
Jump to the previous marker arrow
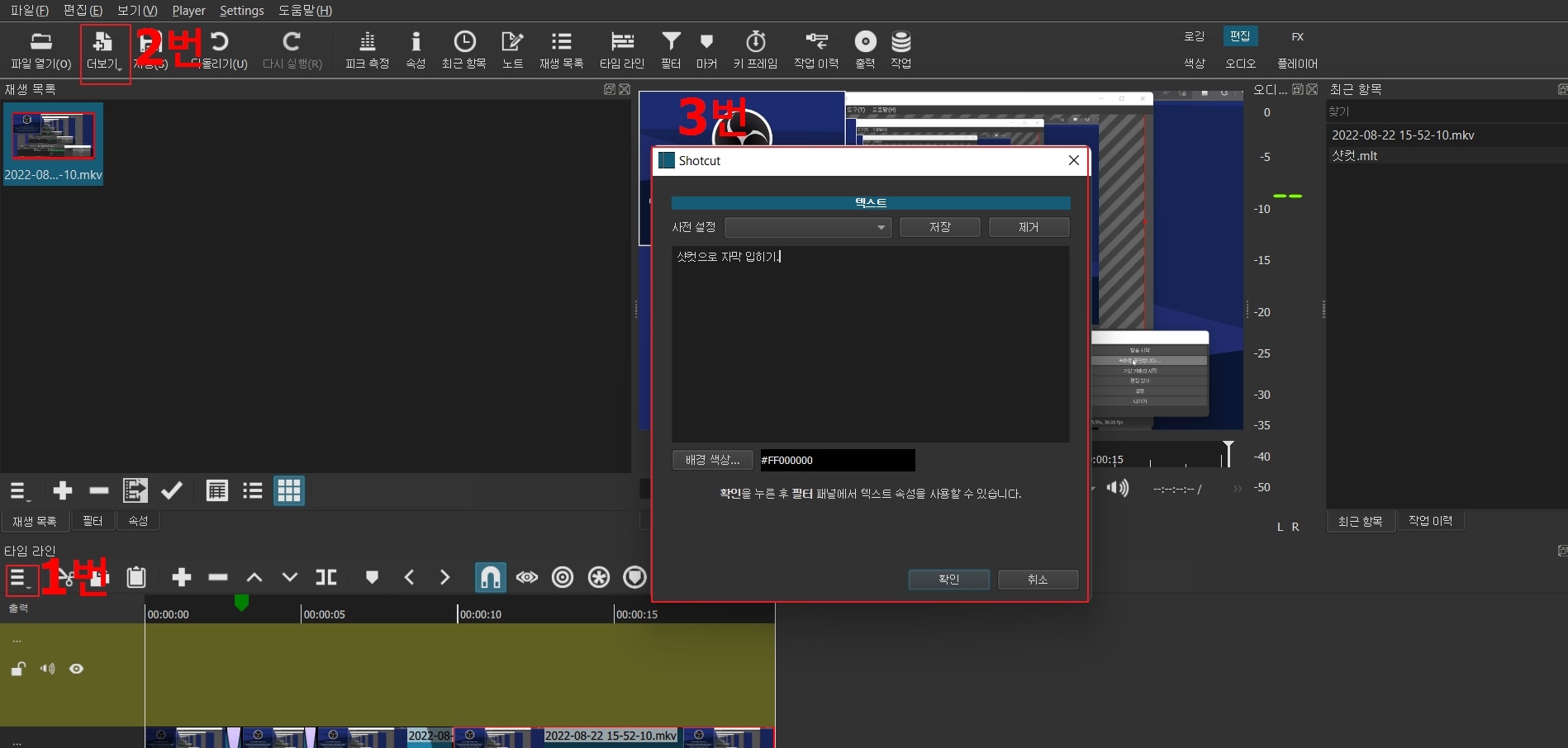[409, 577]
